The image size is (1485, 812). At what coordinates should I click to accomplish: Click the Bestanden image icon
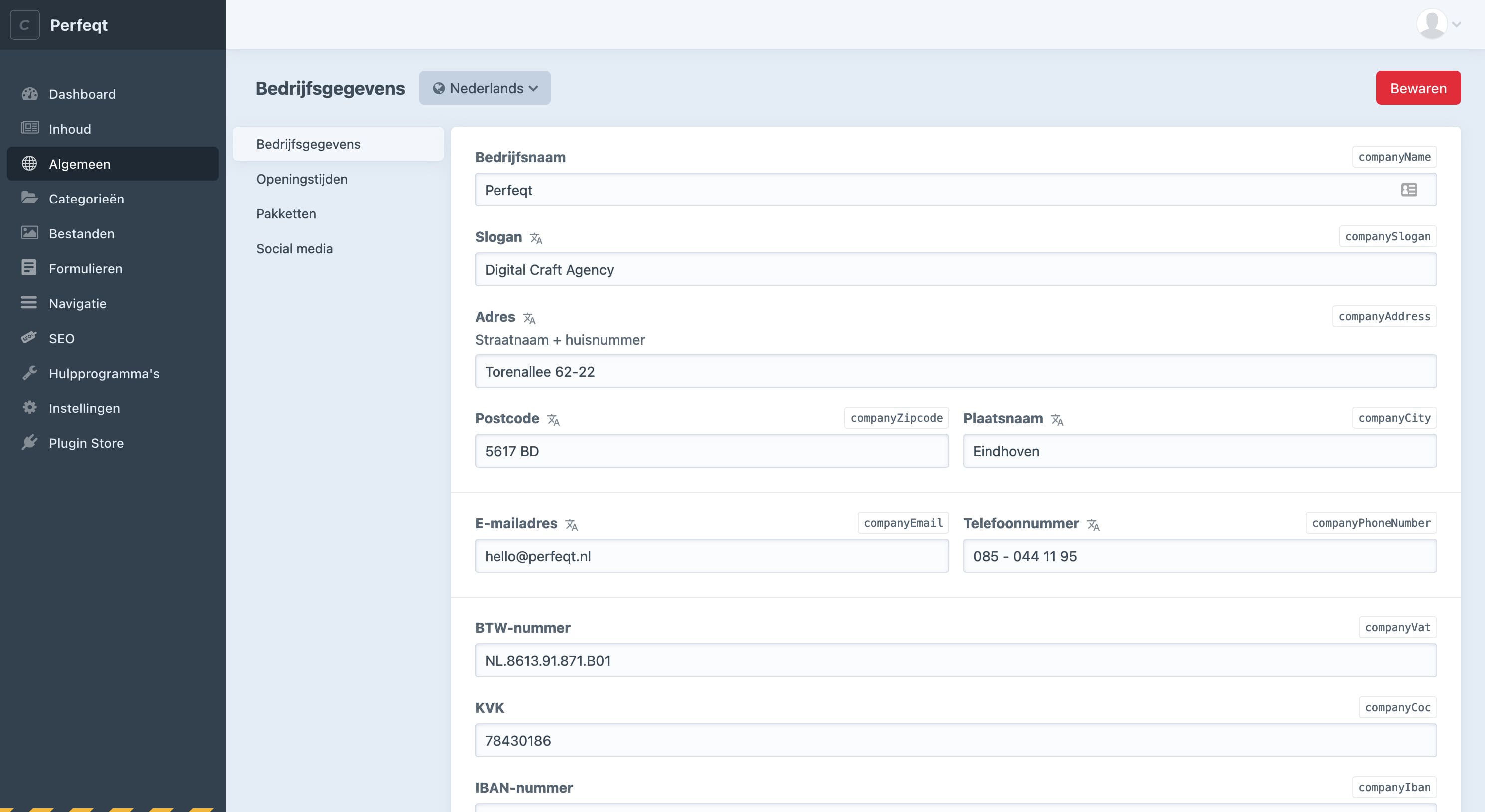click(29, 233)
